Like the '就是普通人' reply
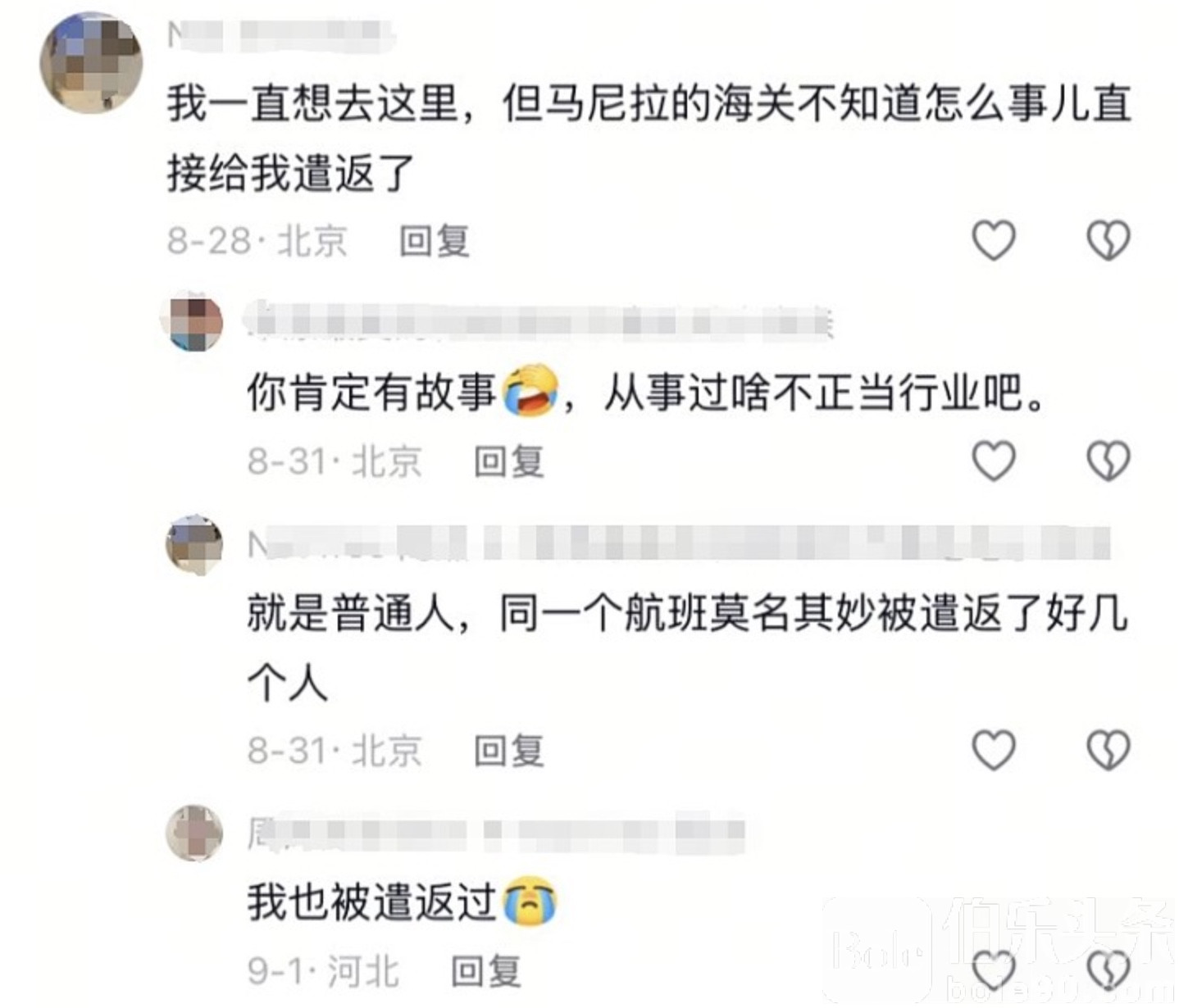The image size is (1179, 1008). [x=994, y=750]
